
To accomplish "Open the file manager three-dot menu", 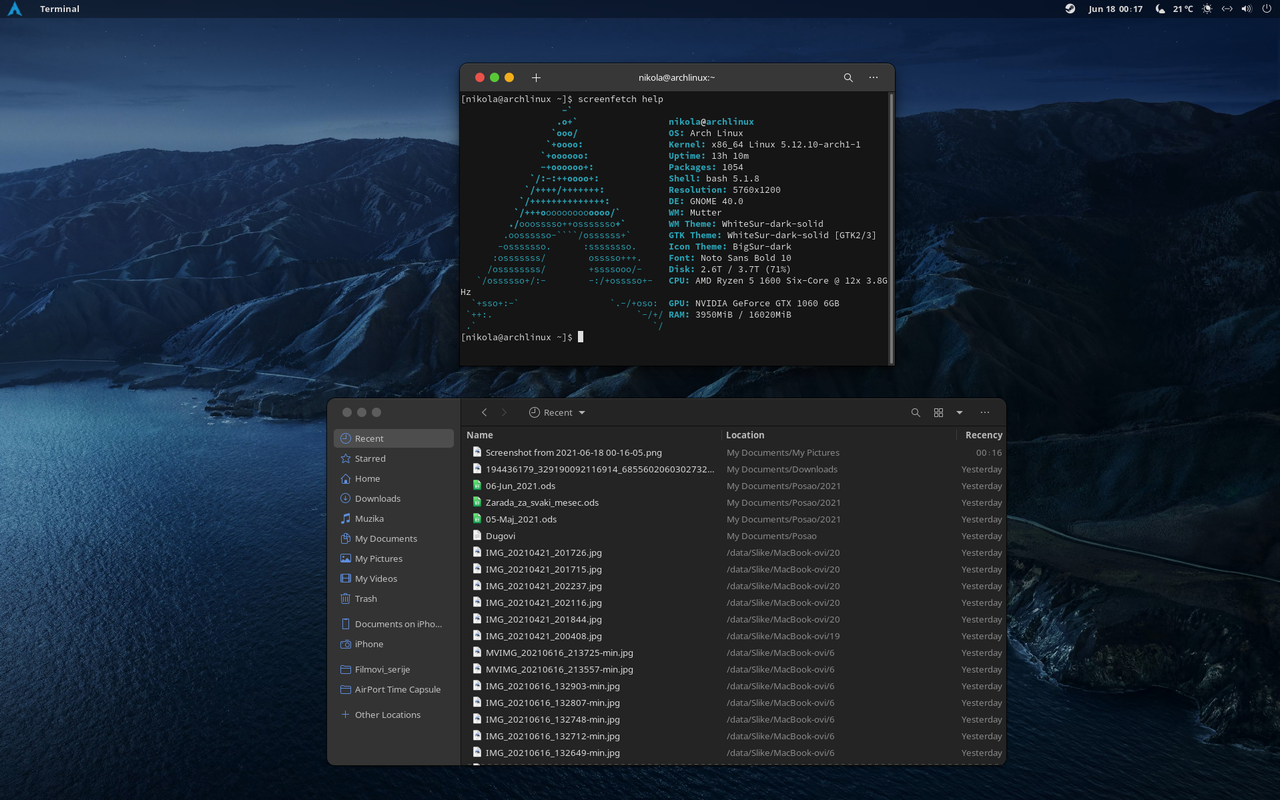I will click(x=985, y=412).
